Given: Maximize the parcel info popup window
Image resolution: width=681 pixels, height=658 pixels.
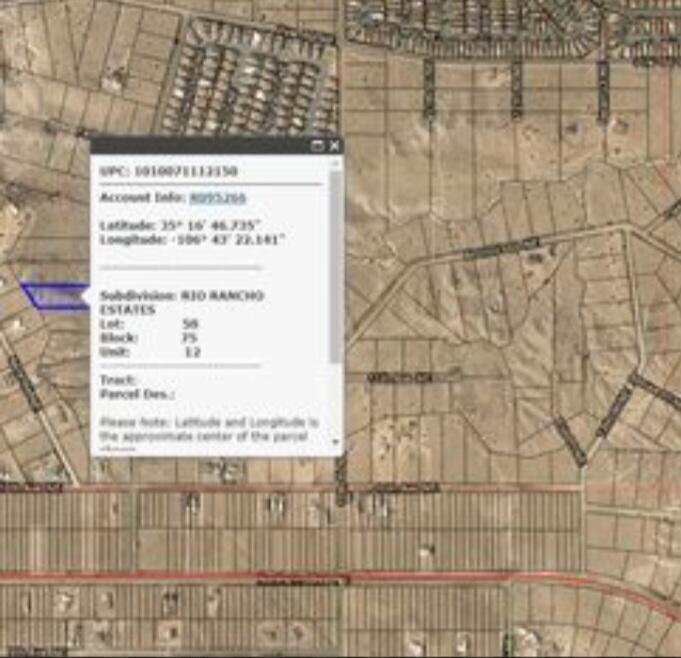Looking at the screenshot, I should 318,146.
